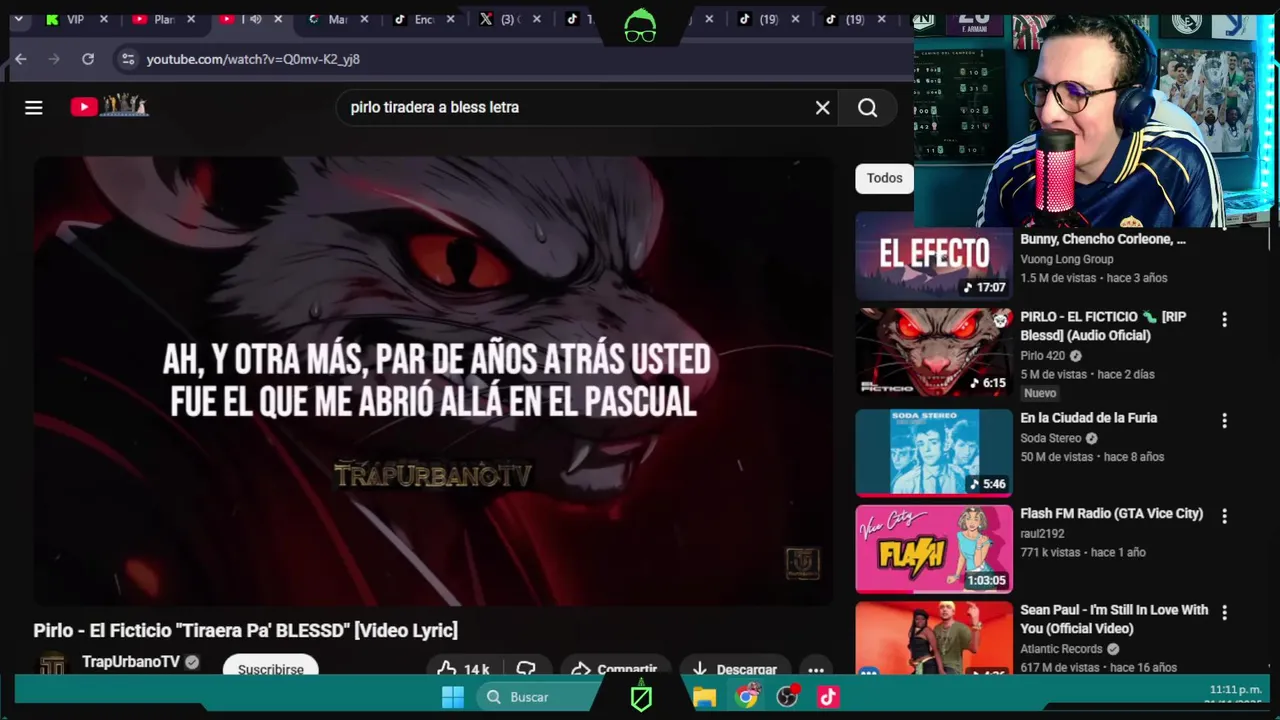Open the TrapUrbanoTV channel name
This screenshot has height=720, width=1280.
[130, 662]
